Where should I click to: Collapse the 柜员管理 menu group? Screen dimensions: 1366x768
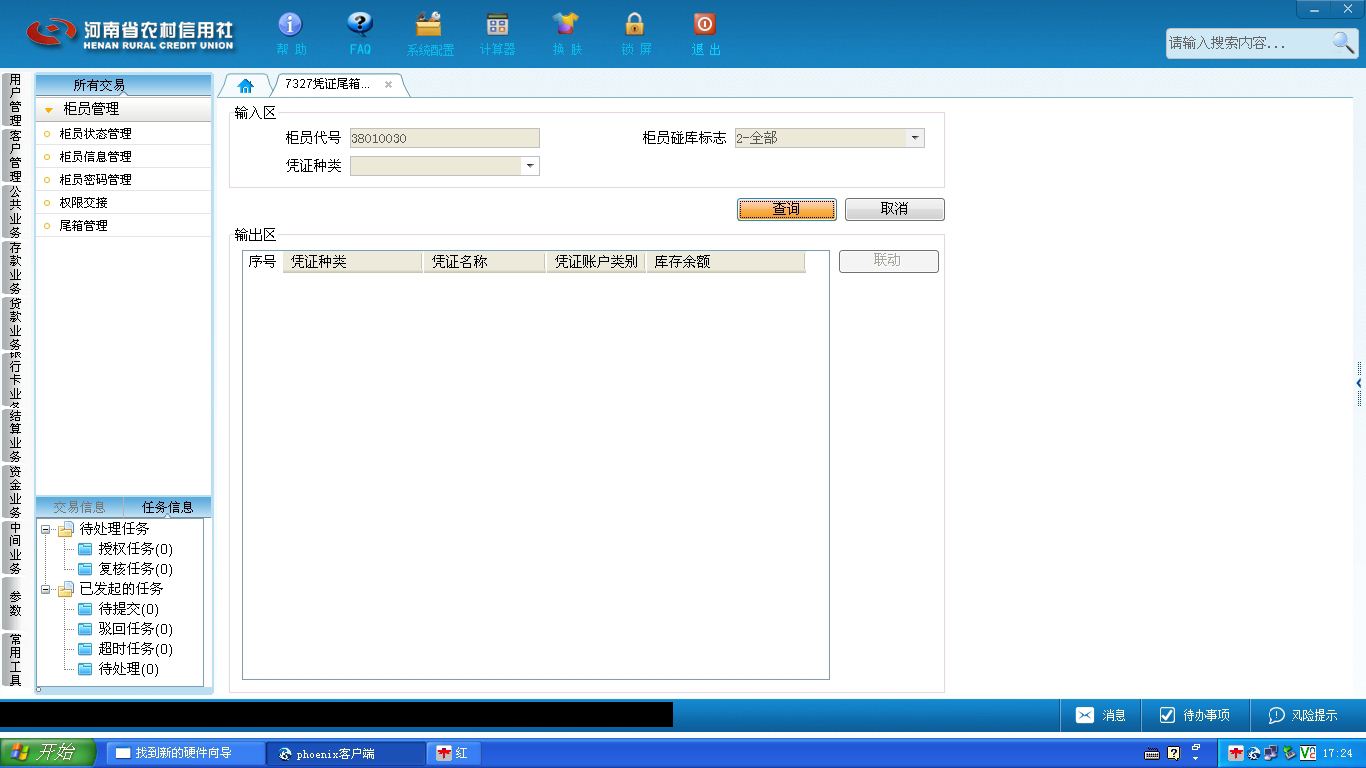pyautogui.click(x=49, y=110)
